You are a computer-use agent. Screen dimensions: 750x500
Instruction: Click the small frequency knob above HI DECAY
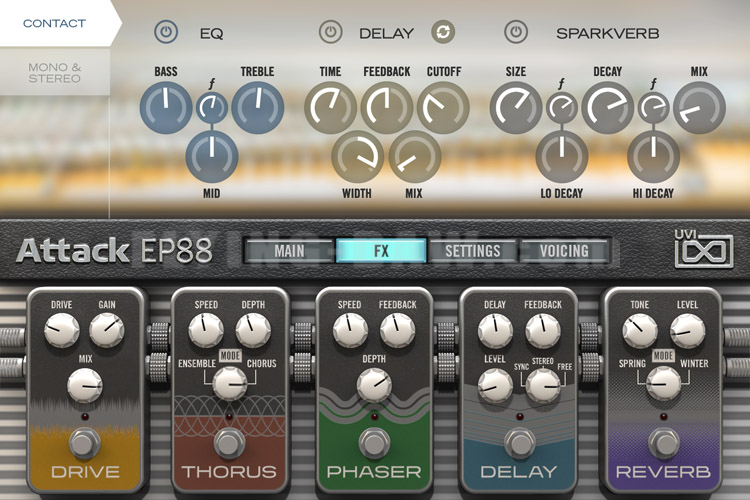(x=653, y=108)
